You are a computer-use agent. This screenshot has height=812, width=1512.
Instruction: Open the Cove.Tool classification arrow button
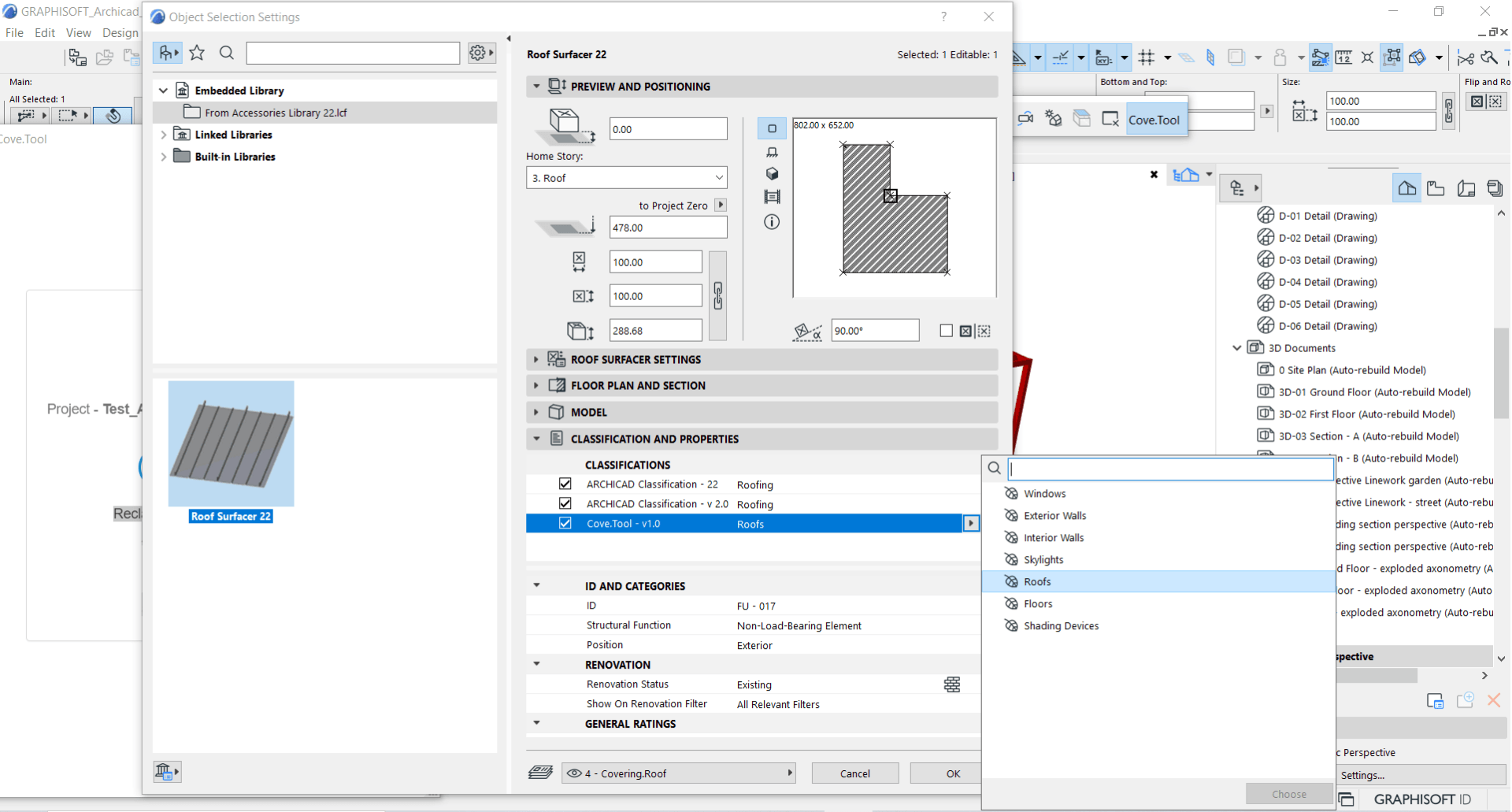click(971, 523)
